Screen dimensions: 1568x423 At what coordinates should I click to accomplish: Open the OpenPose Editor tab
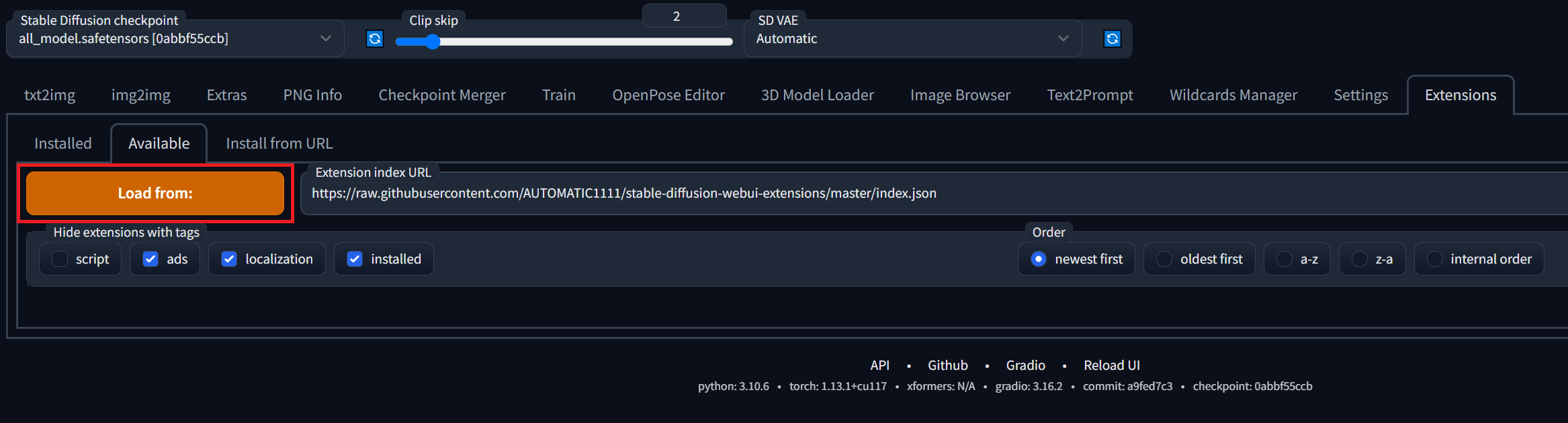click(668, 95)
